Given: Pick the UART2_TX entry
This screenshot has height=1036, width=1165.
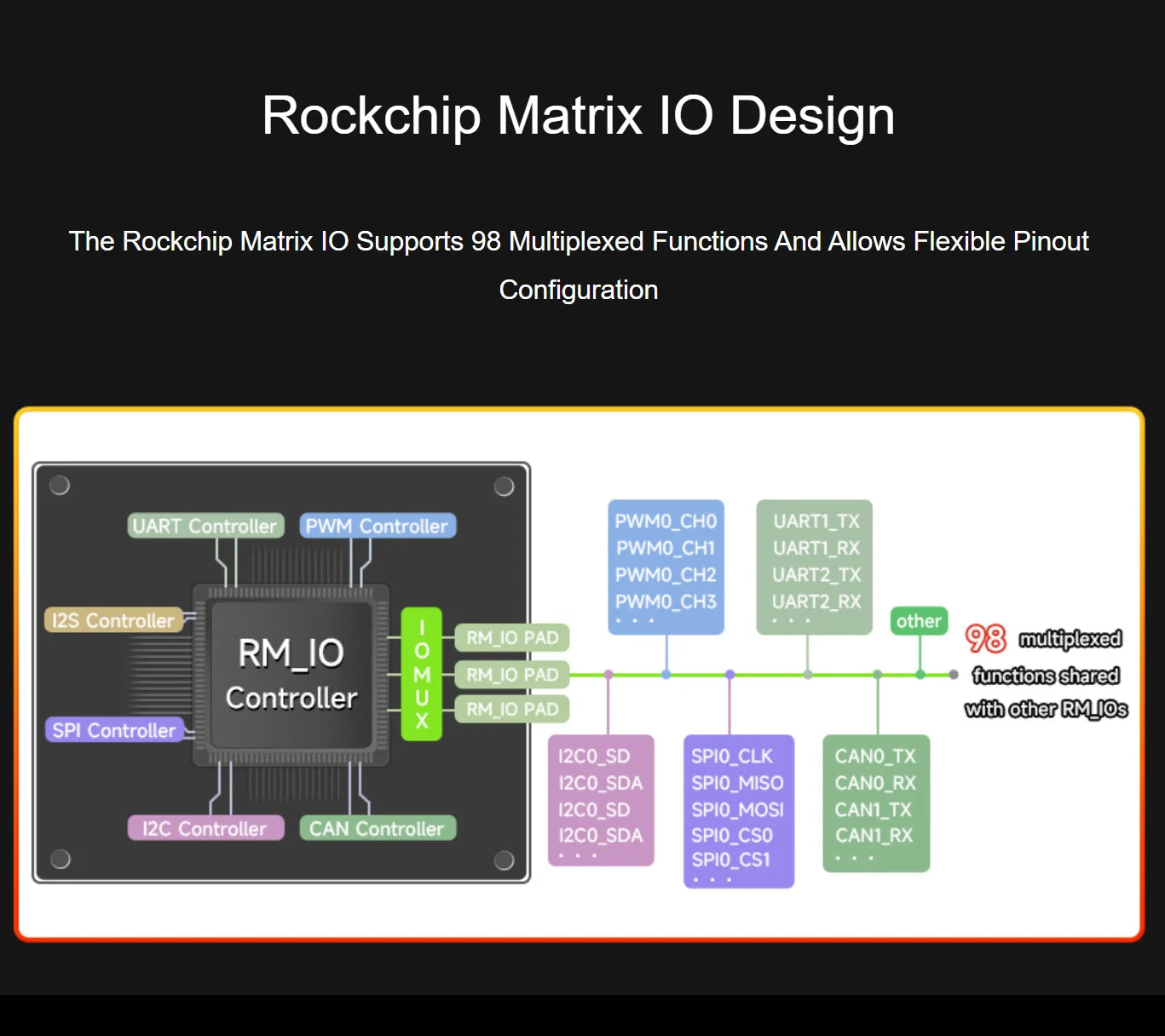Looking at the screenshot, I should click(816, 575).
